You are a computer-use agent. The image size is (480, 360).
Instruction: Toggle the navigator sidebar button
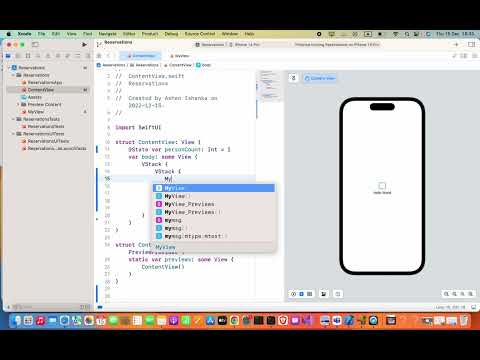pyautogui.click(x=35, y=44)
